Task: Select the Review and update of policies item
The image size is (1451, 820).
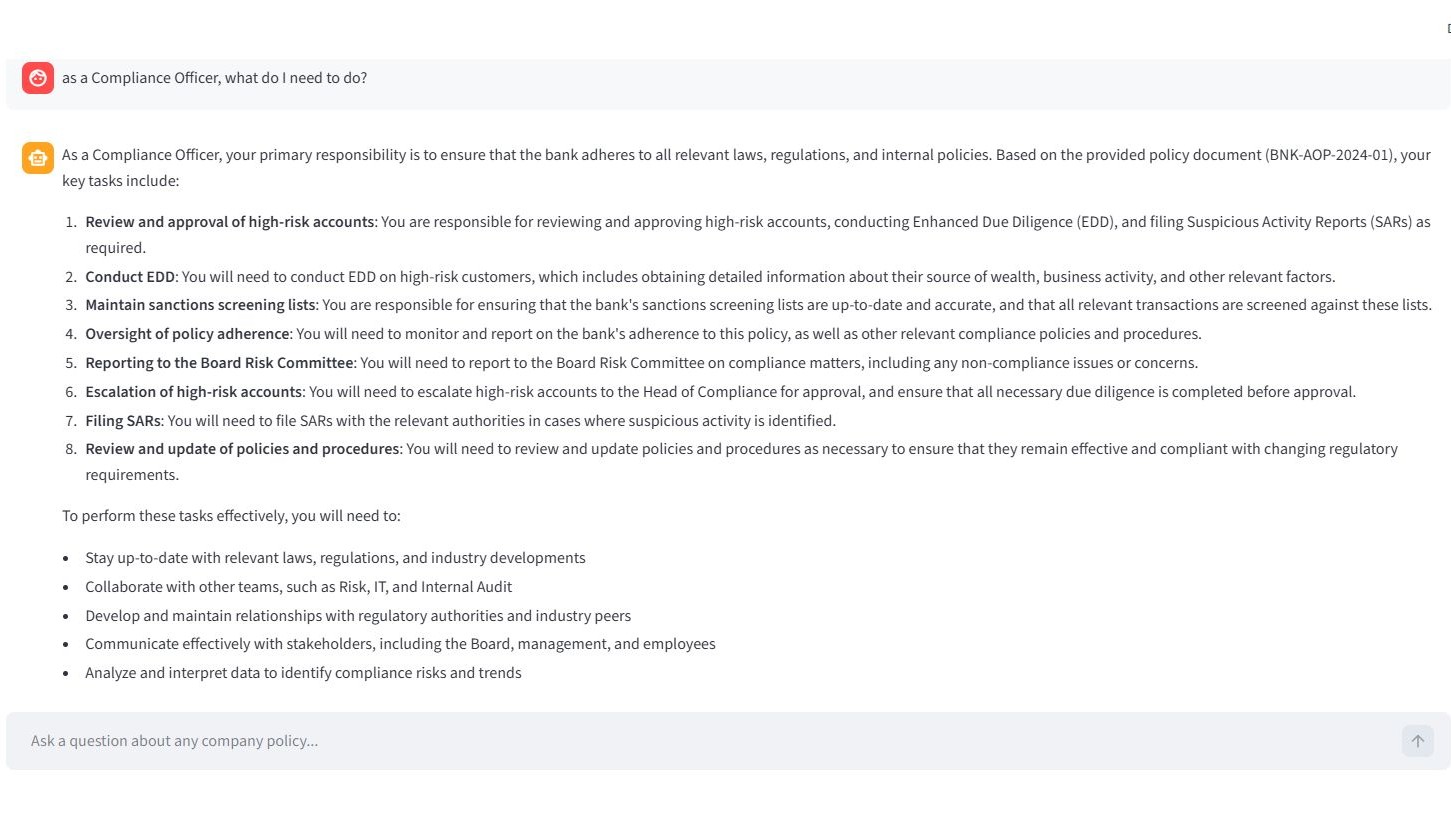Action: [x=242, y=448]
